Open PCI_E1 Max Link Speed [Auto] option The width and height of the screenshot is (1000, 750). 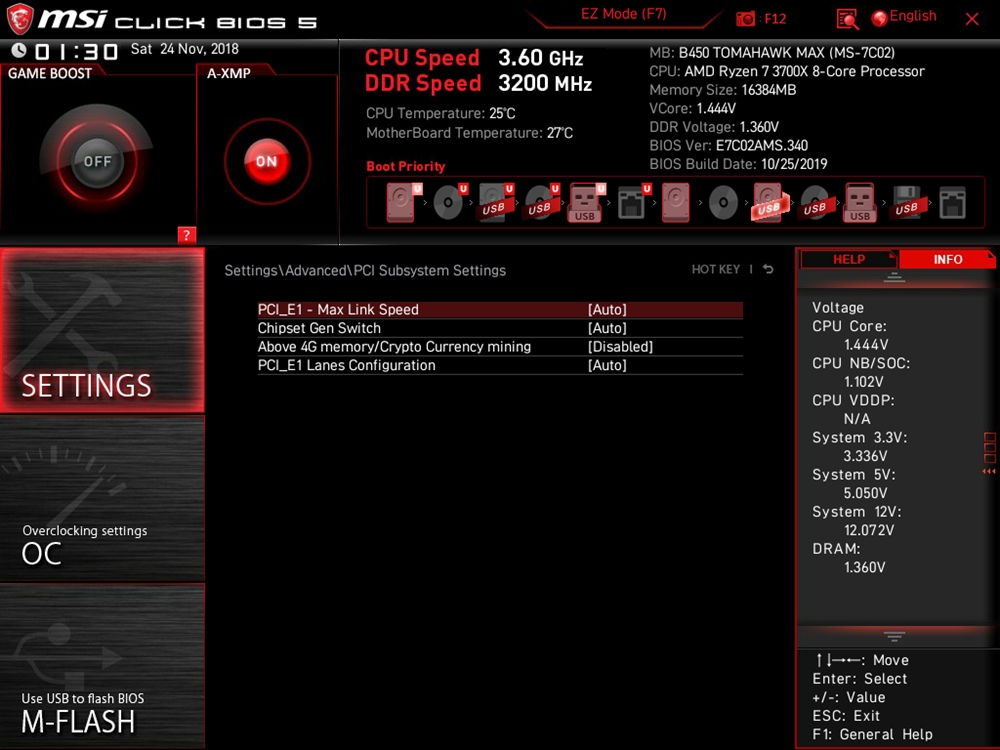tap(607, 309)
